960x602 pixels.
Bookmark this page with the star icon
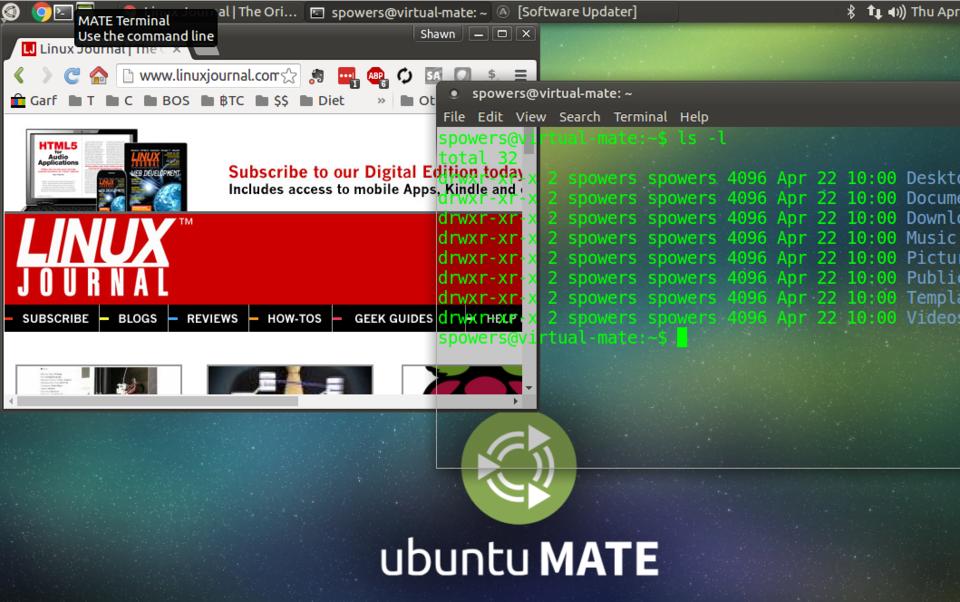point(289,75)
